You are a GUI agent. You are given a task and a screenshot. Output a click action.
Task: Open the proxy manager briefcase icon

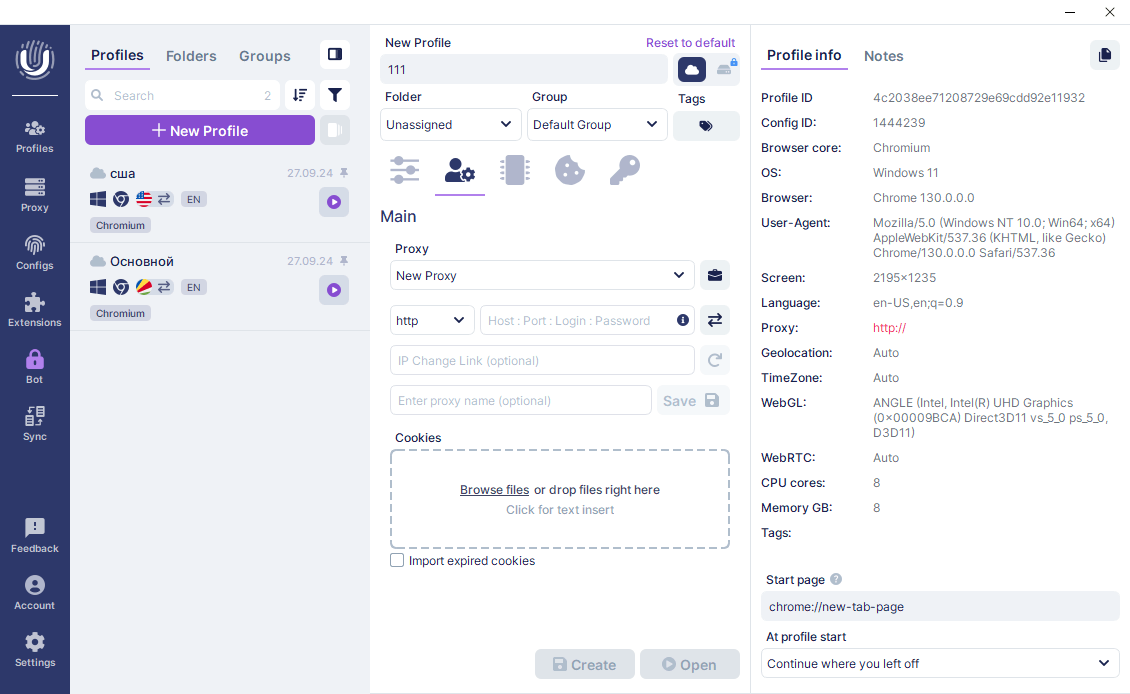click(714, 275)
